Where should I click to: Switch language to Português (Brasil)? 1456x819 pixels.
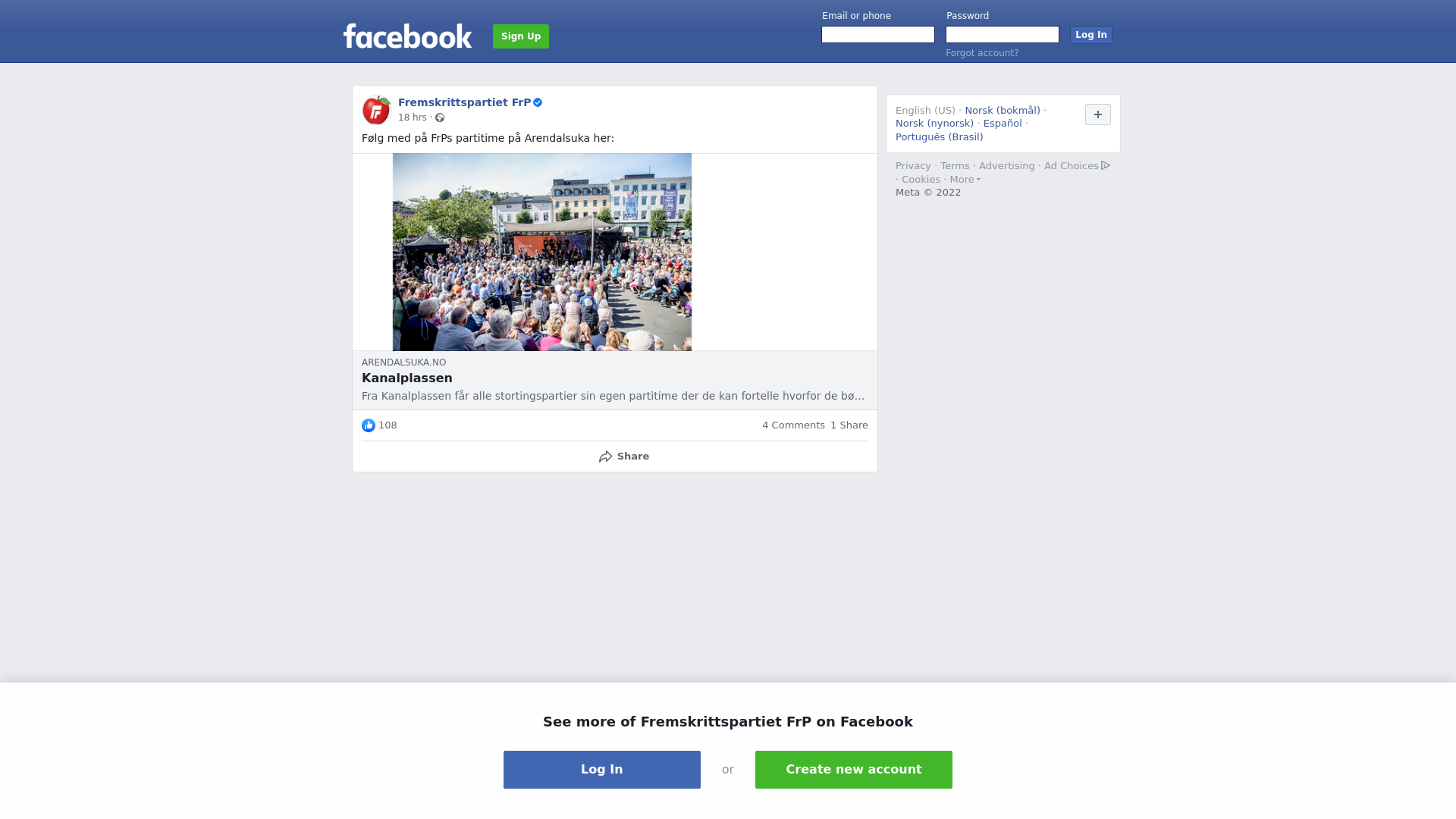[940, 137]
